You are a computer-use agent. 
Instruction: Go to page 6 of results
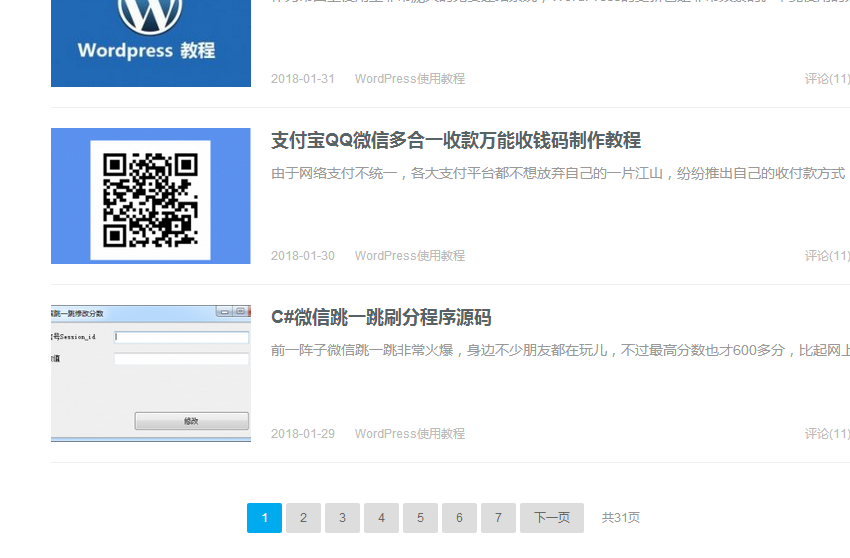[459, 518]
